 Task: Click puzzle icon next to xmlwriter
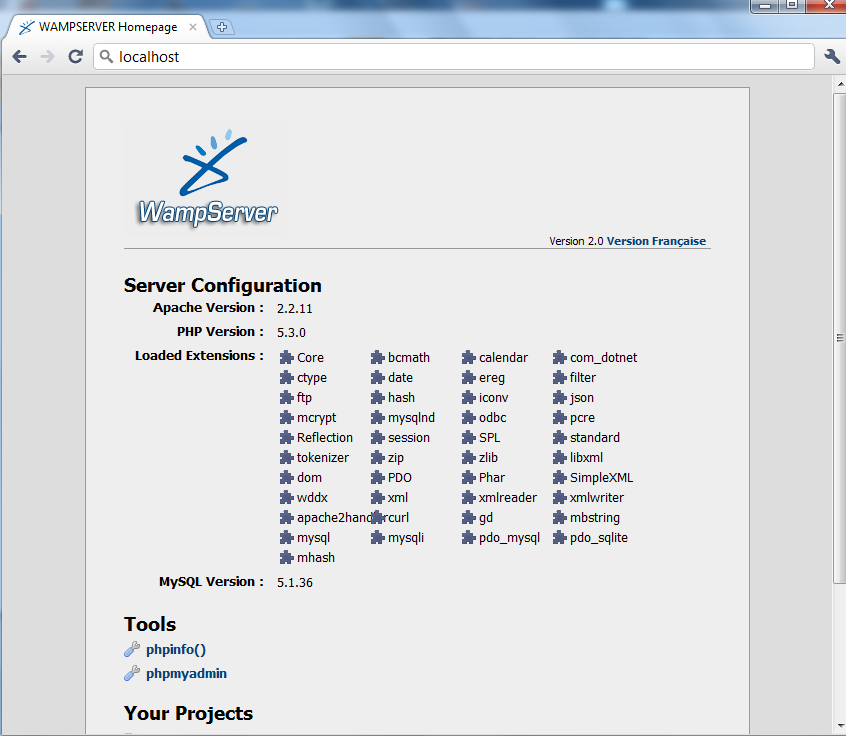[x=560, y=498]
